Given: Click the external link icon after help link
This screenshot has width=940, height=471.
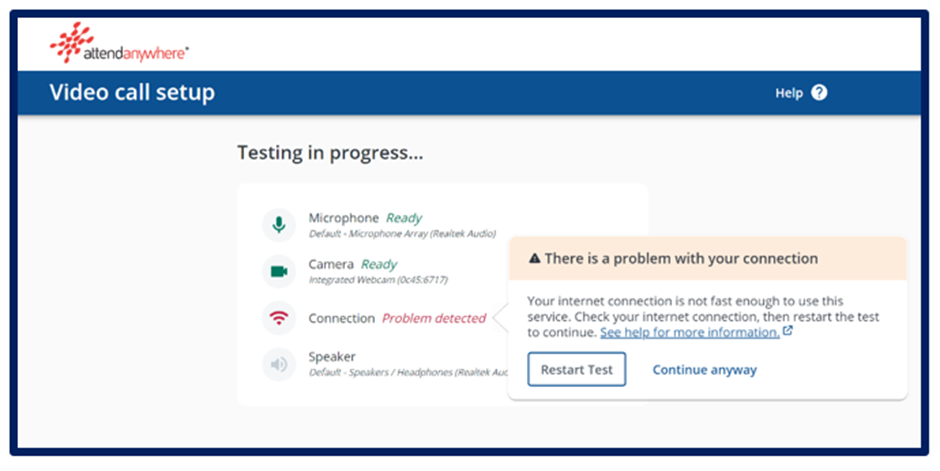Looking at the screenshot, I should (788, 331).
